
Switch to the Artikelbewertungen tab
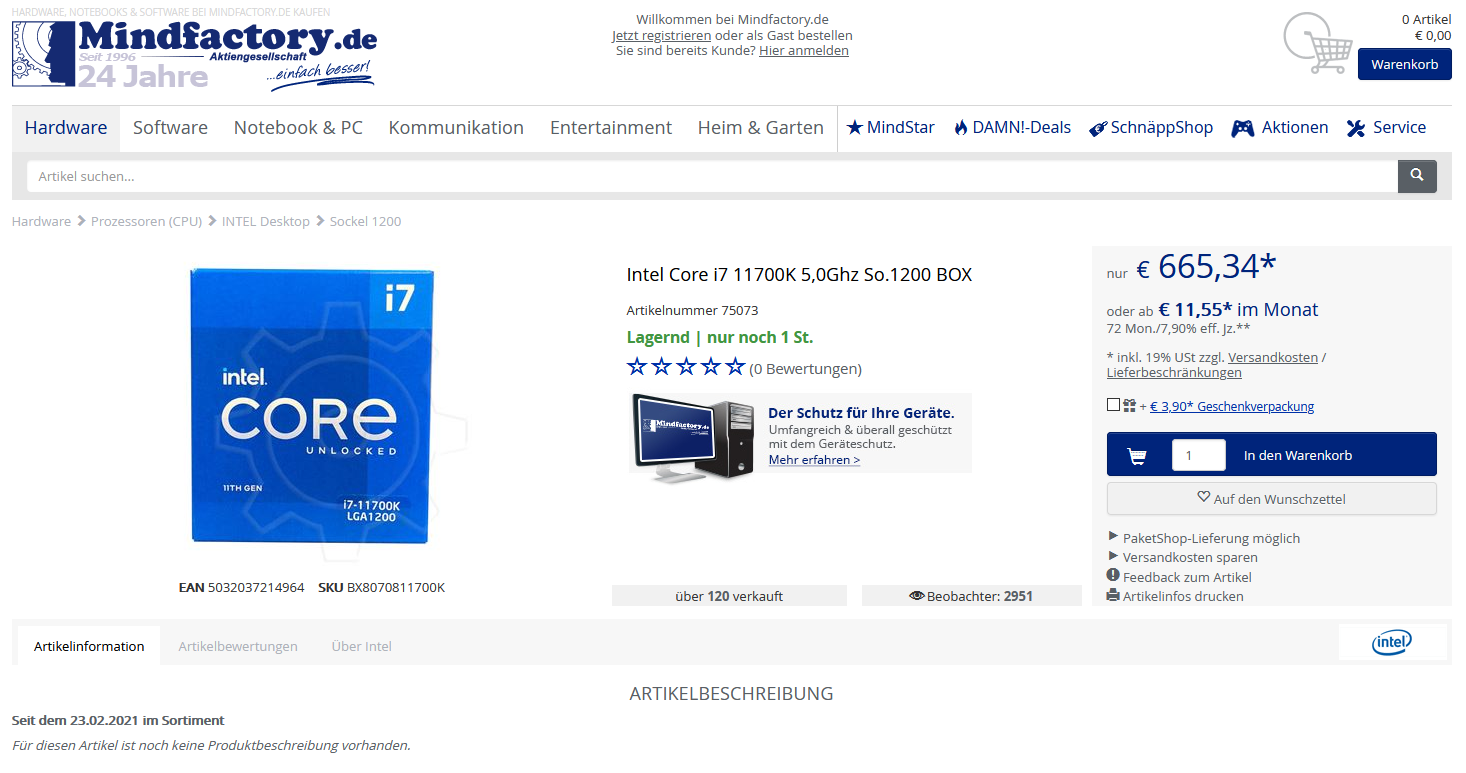(x=238, y=646)
